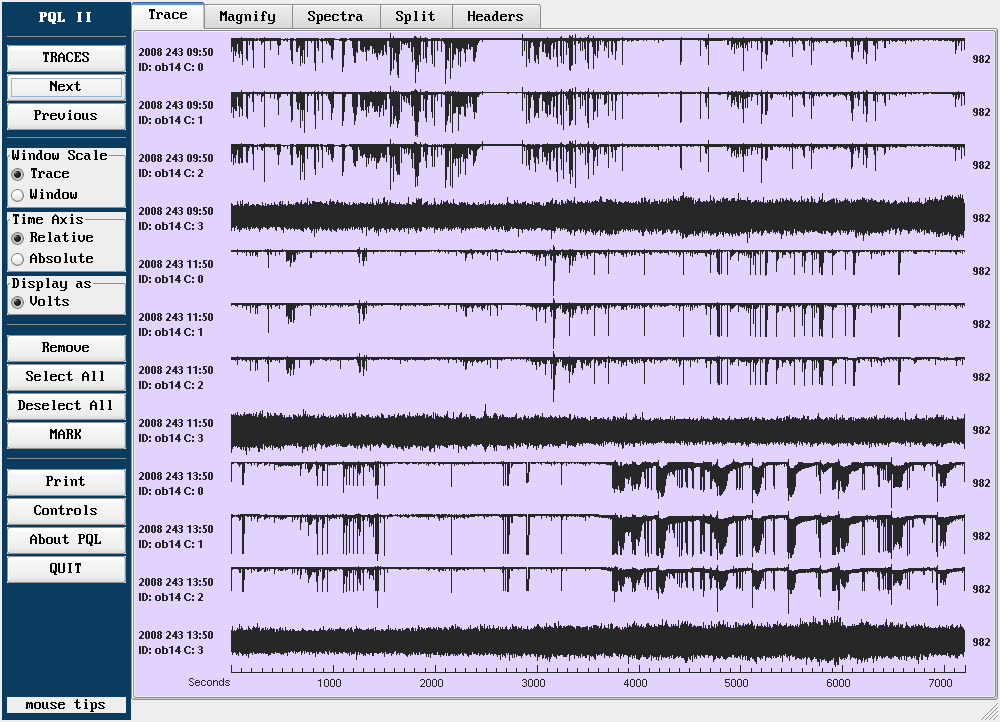The height and width of the screenshot is (722, 1000).
Task: Go to Previous traces page
Action: click(x=66, y=116)
